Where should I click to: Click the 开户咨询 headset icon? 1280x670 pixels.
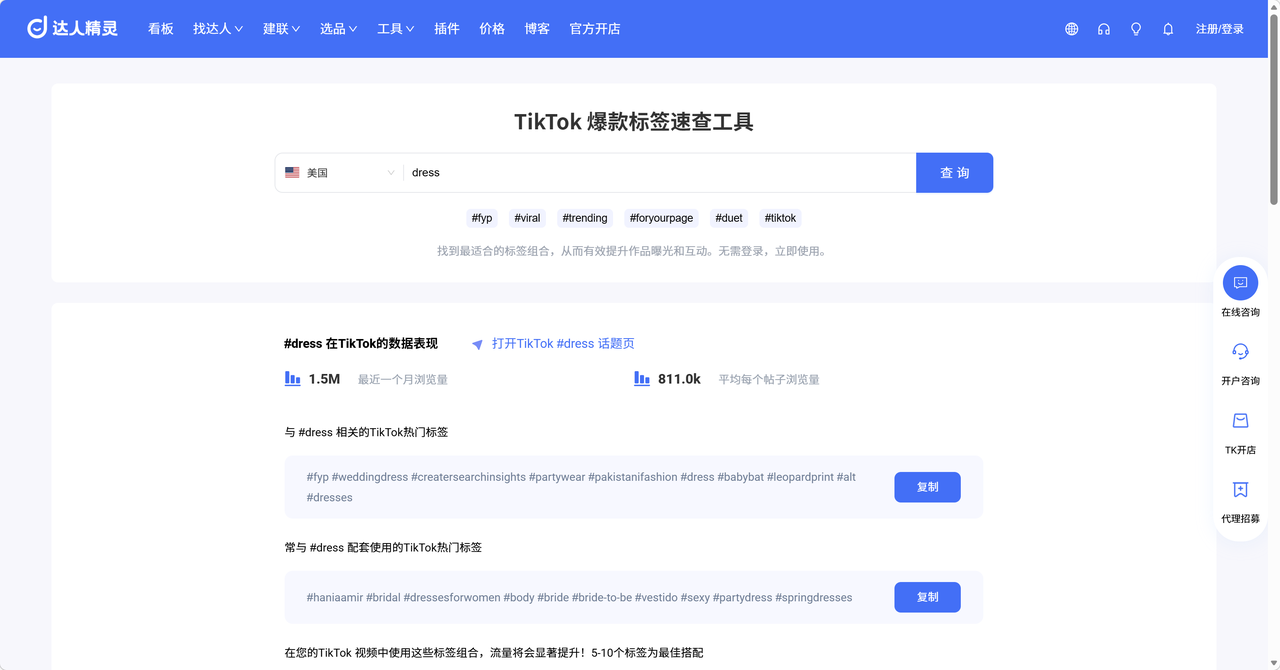click(1240, 352)
